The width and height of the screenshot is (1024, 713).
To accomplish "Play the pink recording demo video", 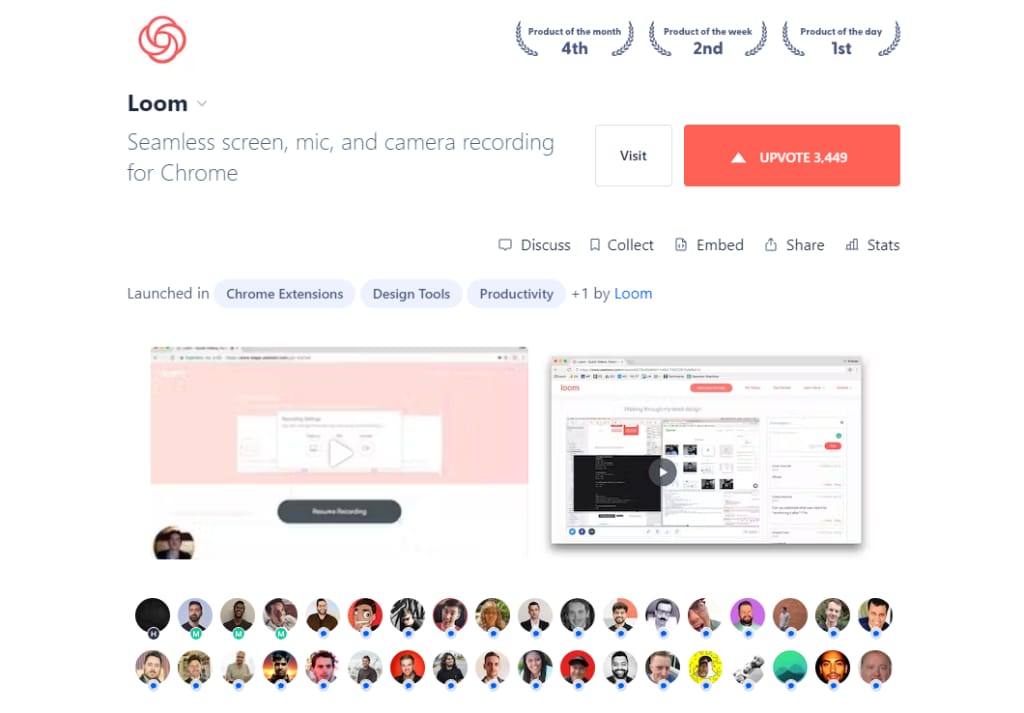I will point(340,452).
